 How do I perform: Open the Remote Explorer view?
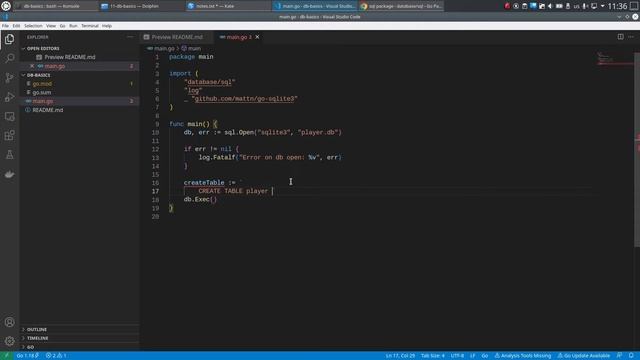point(9,116)
